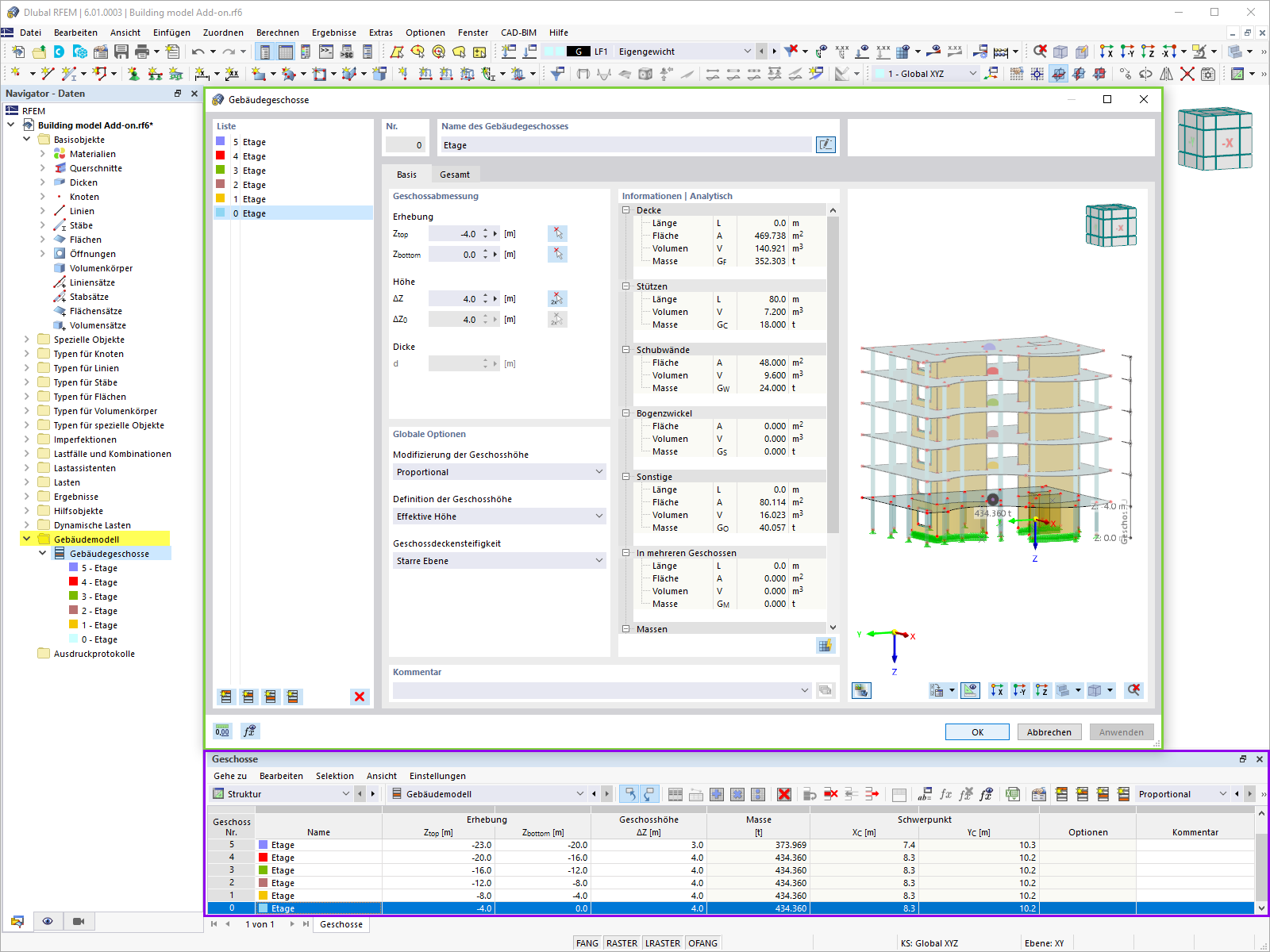The height and width of the screenshot is (952, 1270).
Task: Toggle FANG snap in status bar
Action: [x=587, y=943]
